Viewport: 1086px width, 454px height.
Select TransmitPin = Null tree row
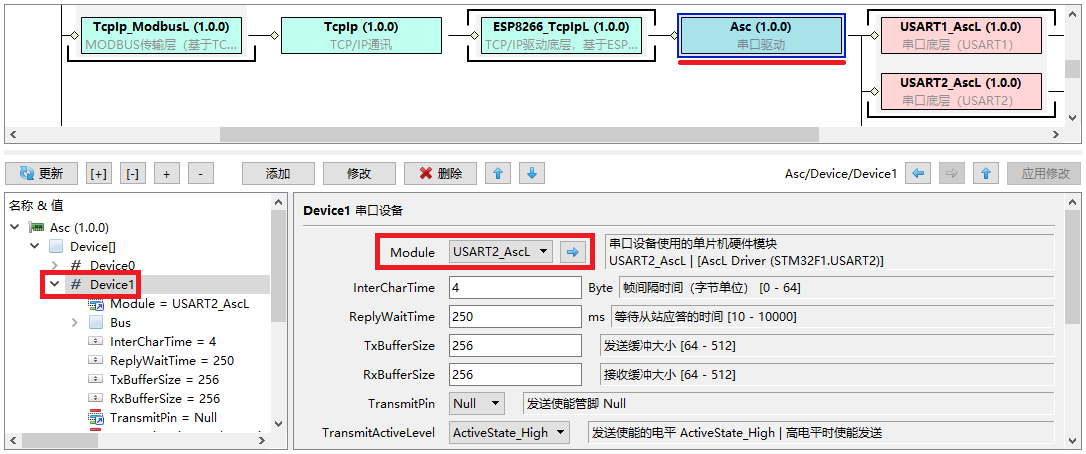[x=163, y=418]
